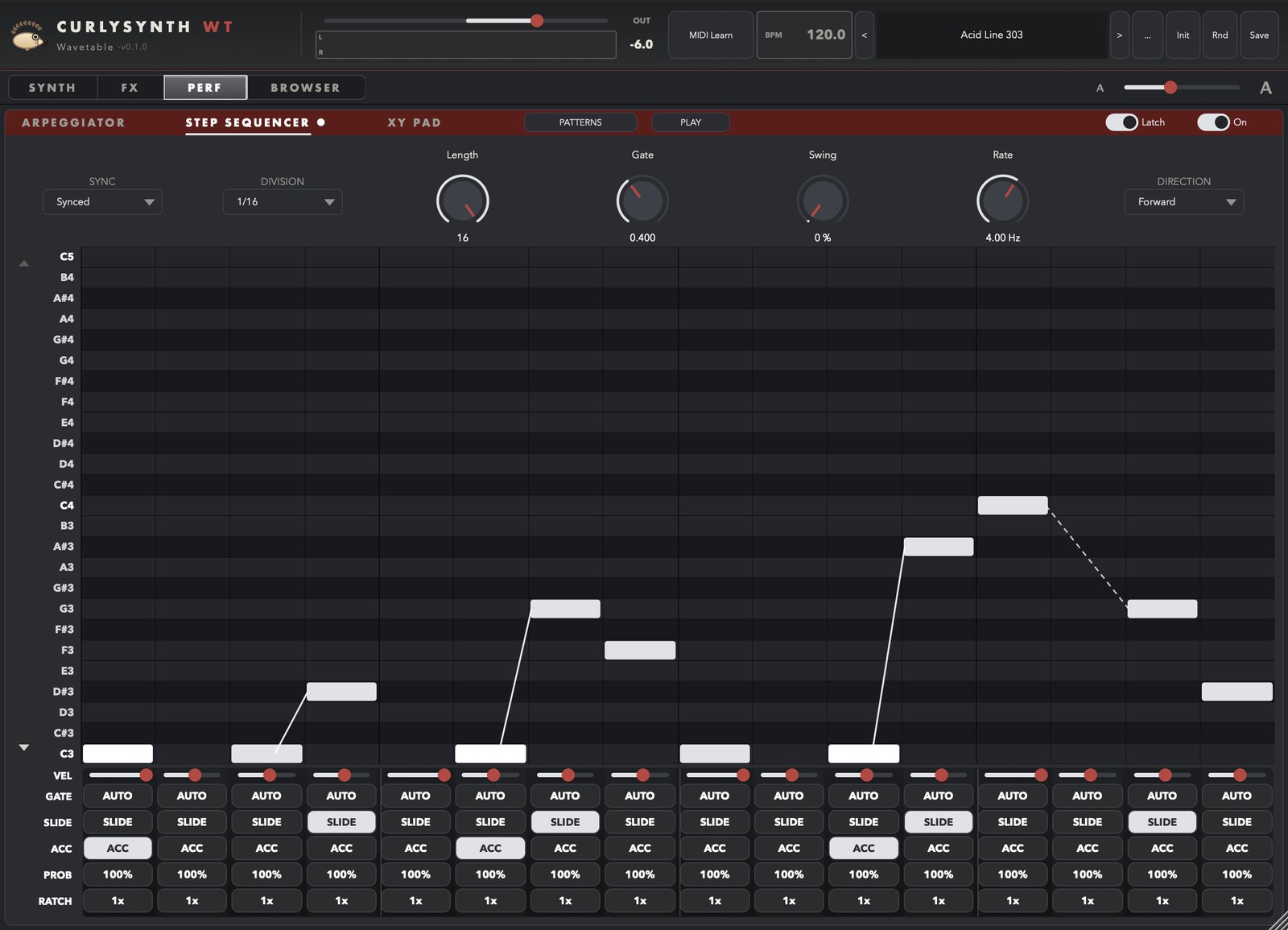Select the A#3 note block on step twelve
The width and height of the screenshot is (1288, 930).
coord(939,547)
